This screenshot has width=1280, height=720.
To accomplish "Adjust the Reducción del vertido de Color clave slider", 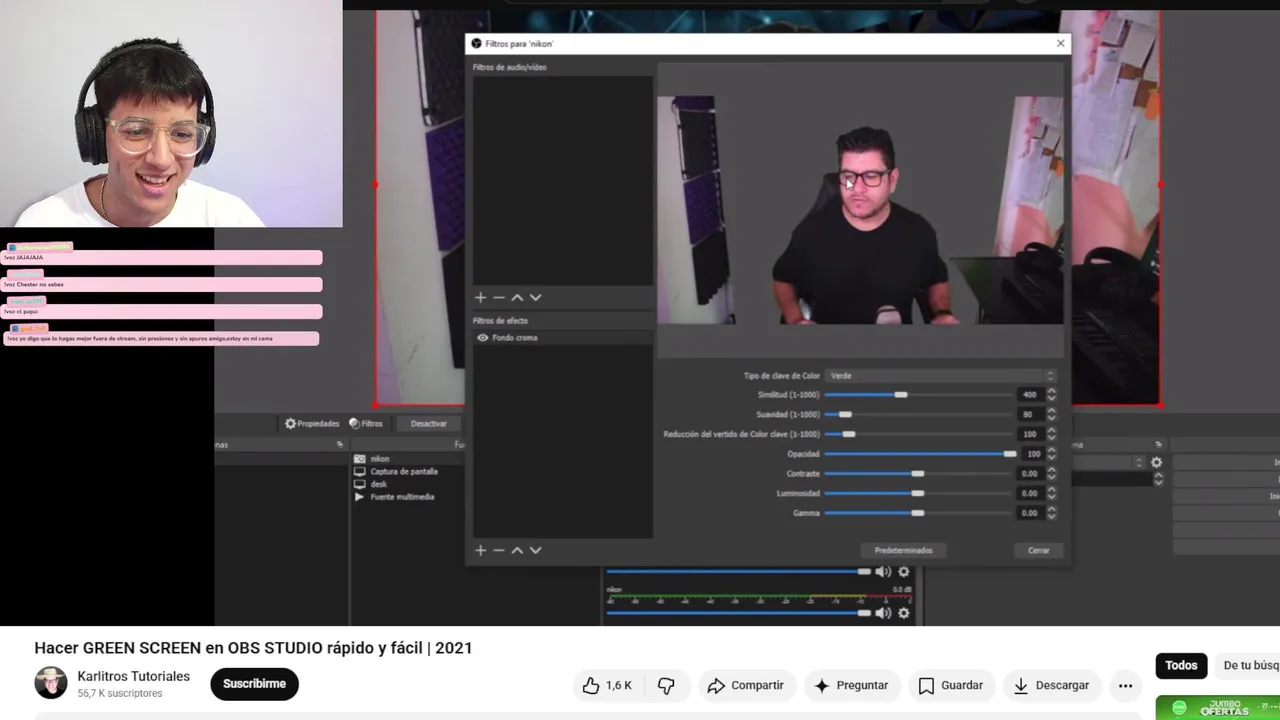I will 918,434.
